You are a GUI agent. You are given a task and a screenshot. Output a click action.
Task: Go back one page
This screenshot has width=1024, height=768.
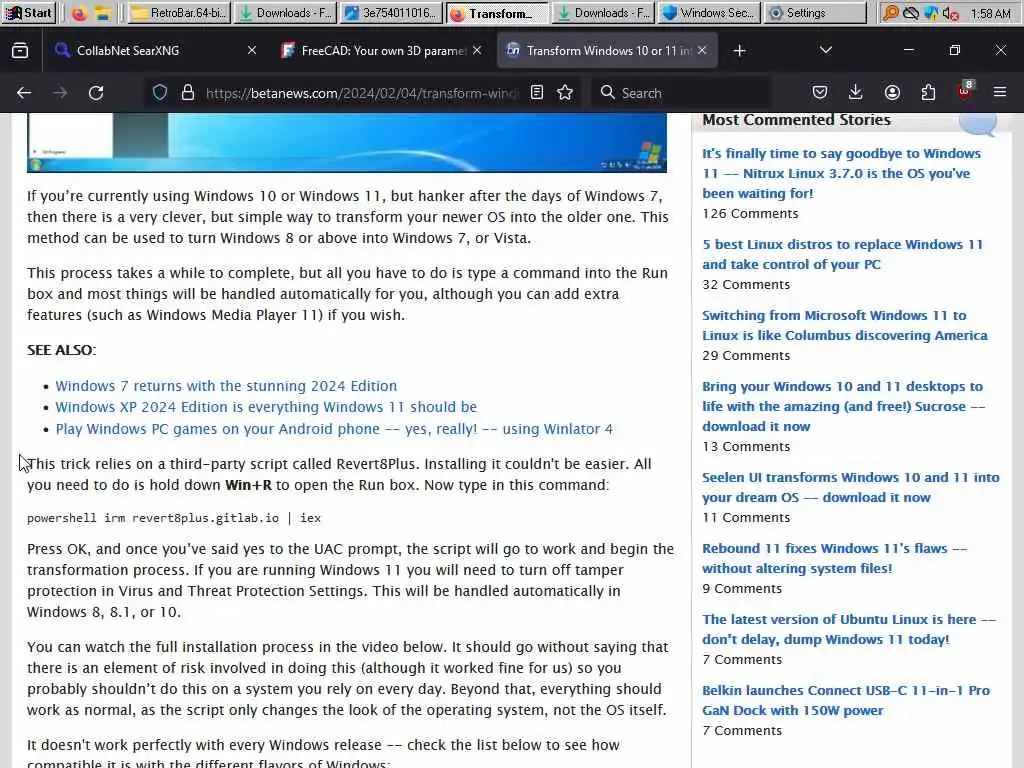click(x=24, y=93)
